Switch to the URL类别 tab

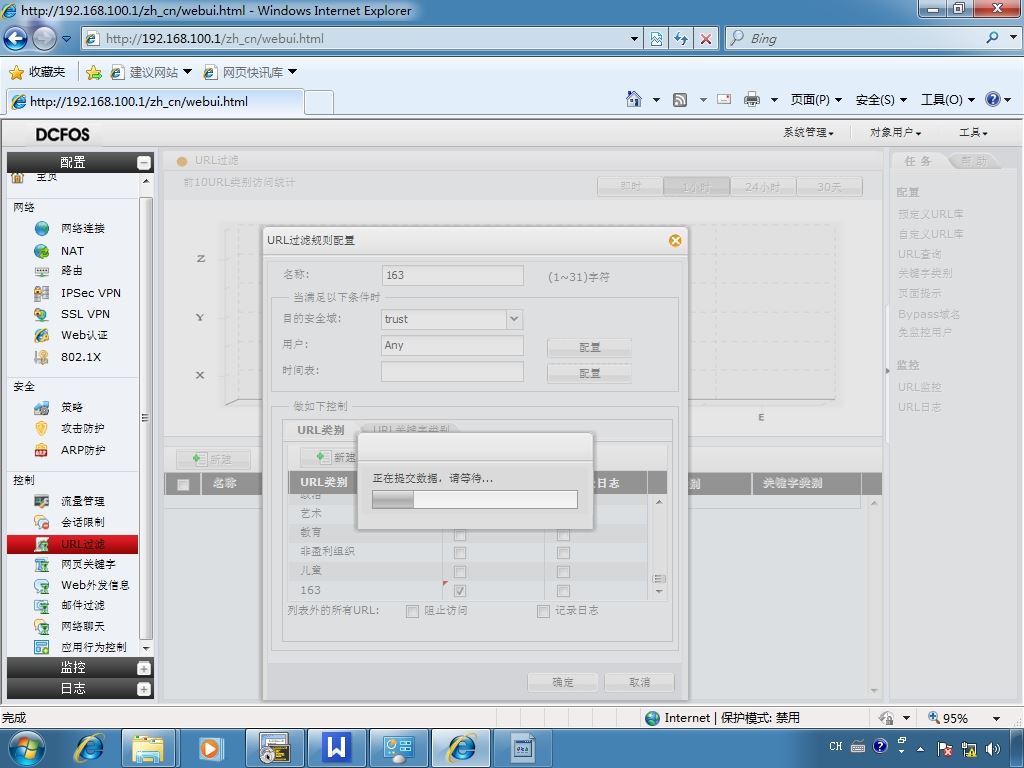(x=321, y=430)
